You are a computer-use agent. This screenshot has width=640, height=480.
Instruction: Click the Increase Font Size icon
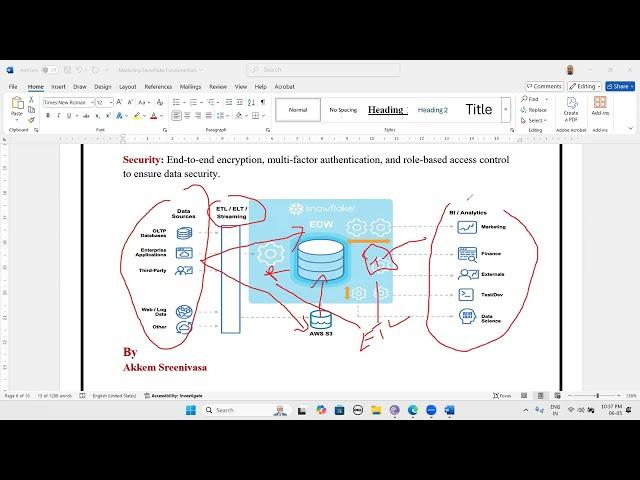point(119,102)
